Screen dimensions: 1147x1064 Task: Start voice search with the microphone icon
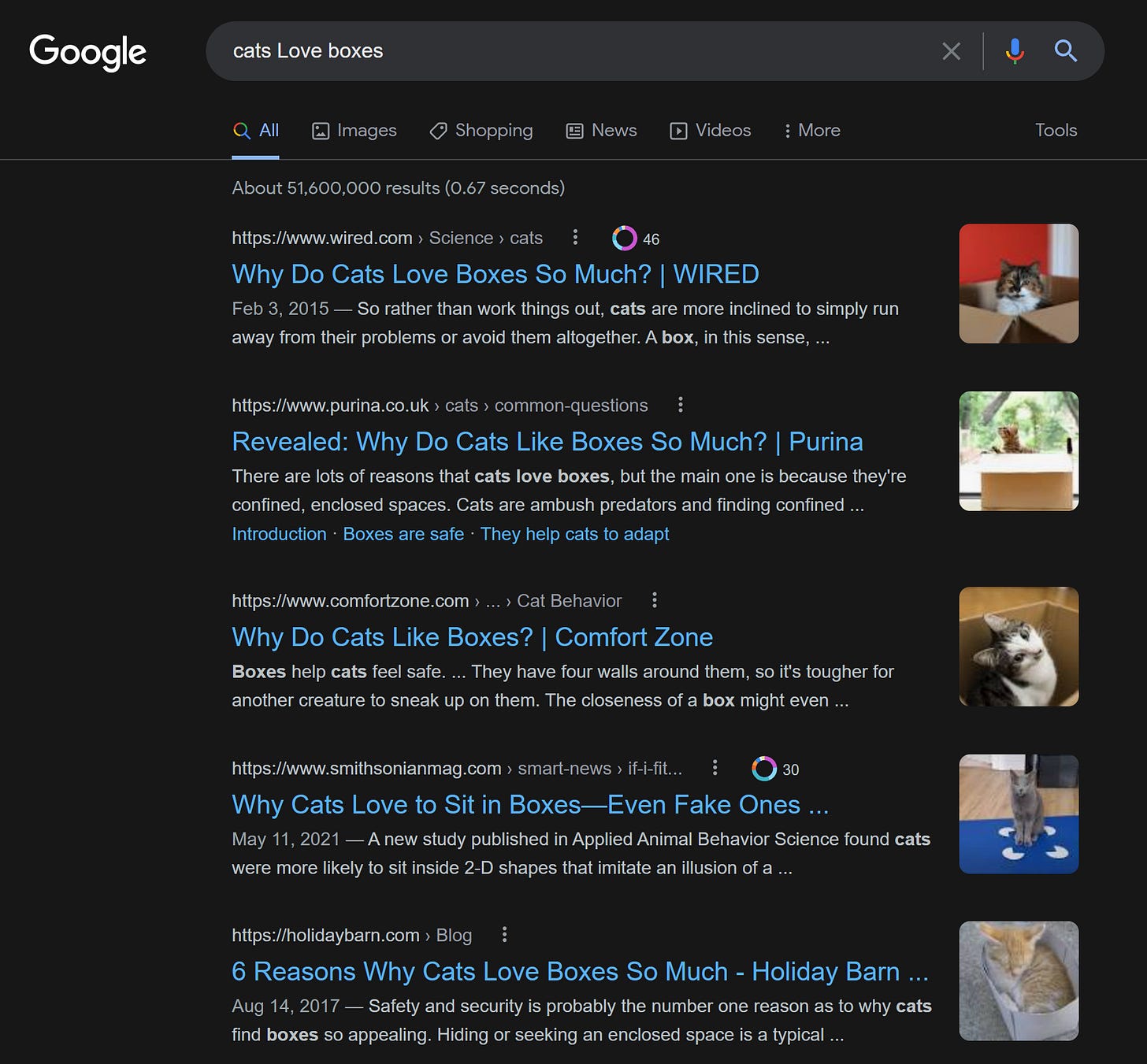[x=1015, y=51]
